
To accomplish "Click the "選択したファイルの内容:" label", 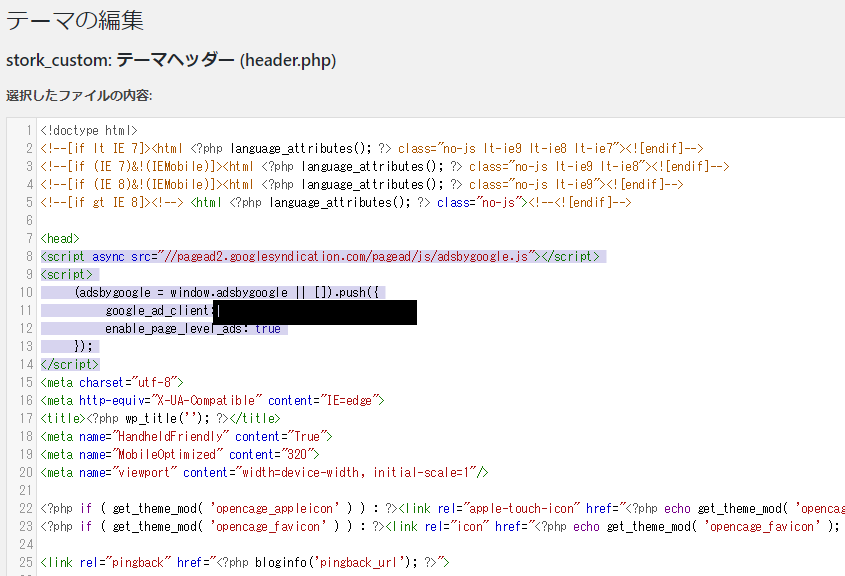I will [x=79, y=95].
